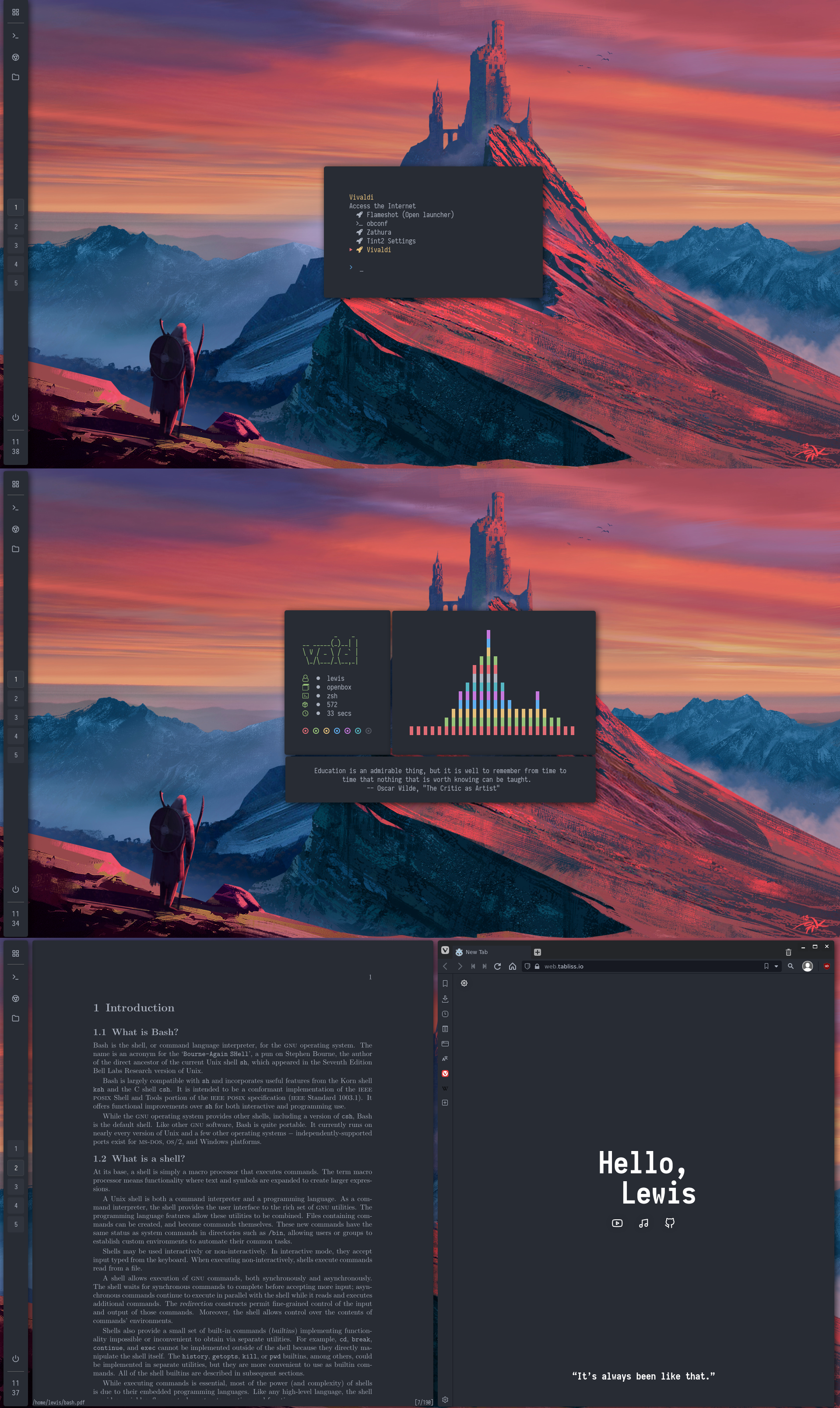Image resolution: width=840 pixels, height=1408 pixels.
Task: Click the "openbox" line in the fetch terminal
Action: 327,687
